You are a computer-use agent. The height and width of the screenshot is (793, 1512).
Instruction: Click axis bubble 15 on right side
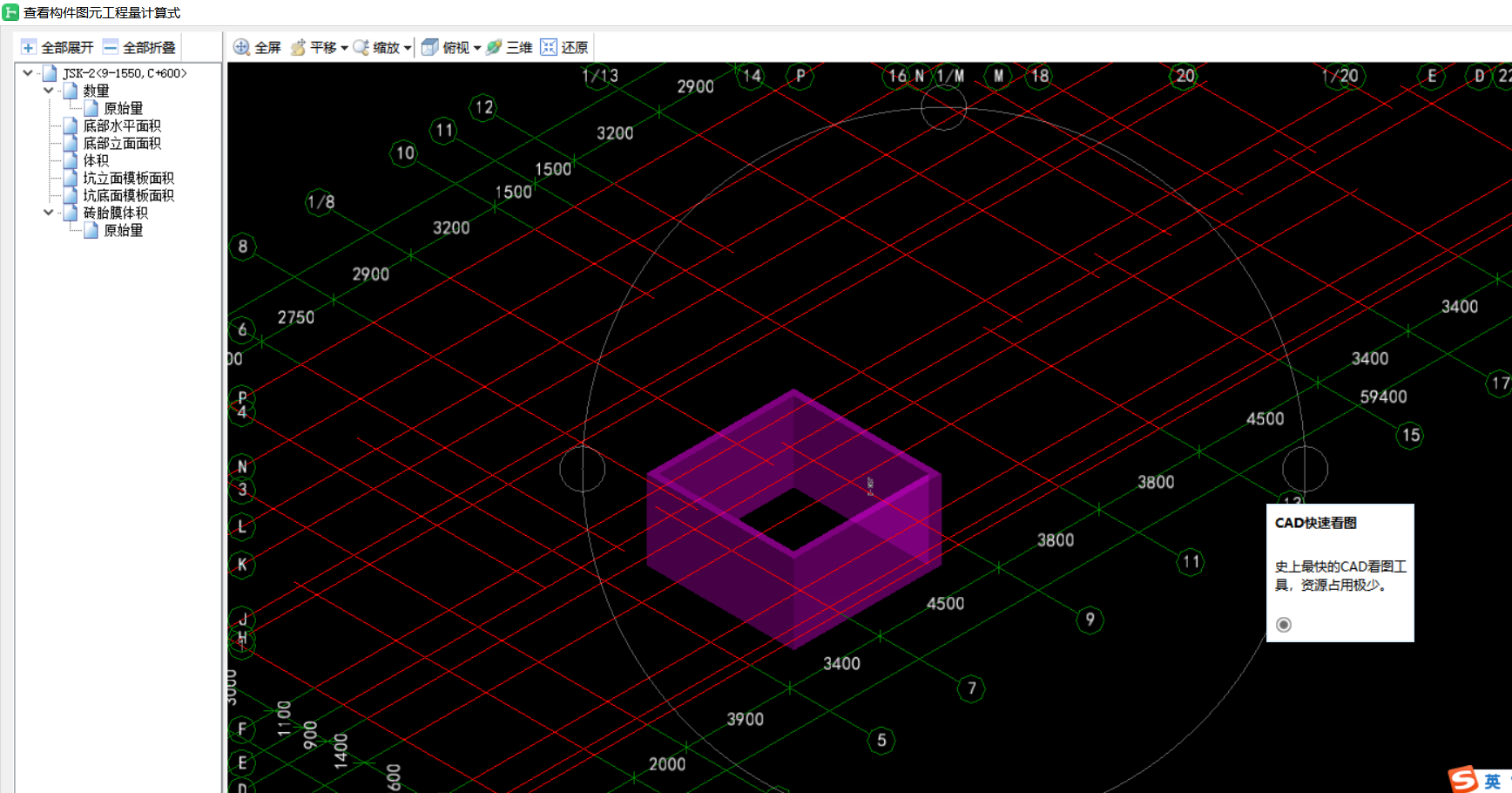1410,435
